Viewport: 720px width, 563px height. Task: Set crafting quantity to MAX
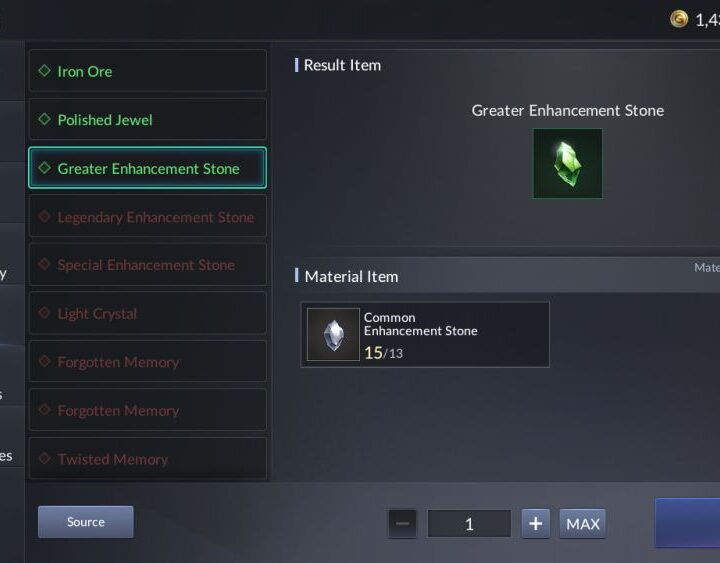point(583,524)
